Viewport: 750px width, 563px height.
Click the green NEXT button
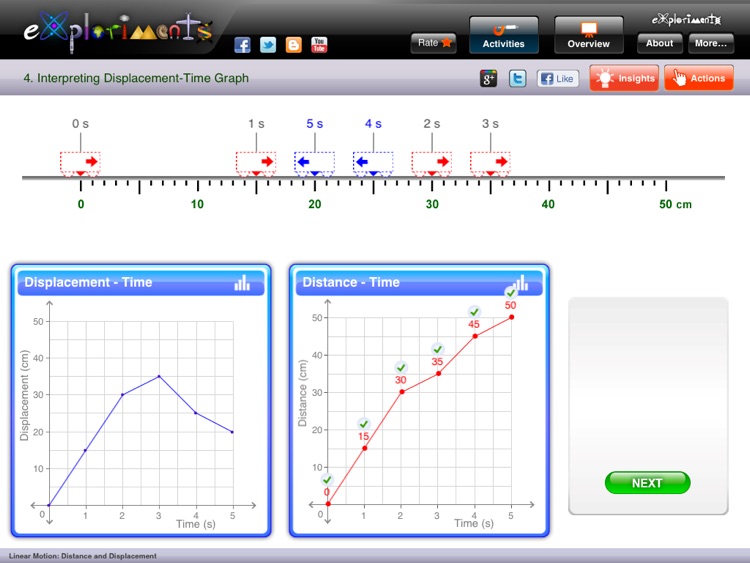(647, 483)
